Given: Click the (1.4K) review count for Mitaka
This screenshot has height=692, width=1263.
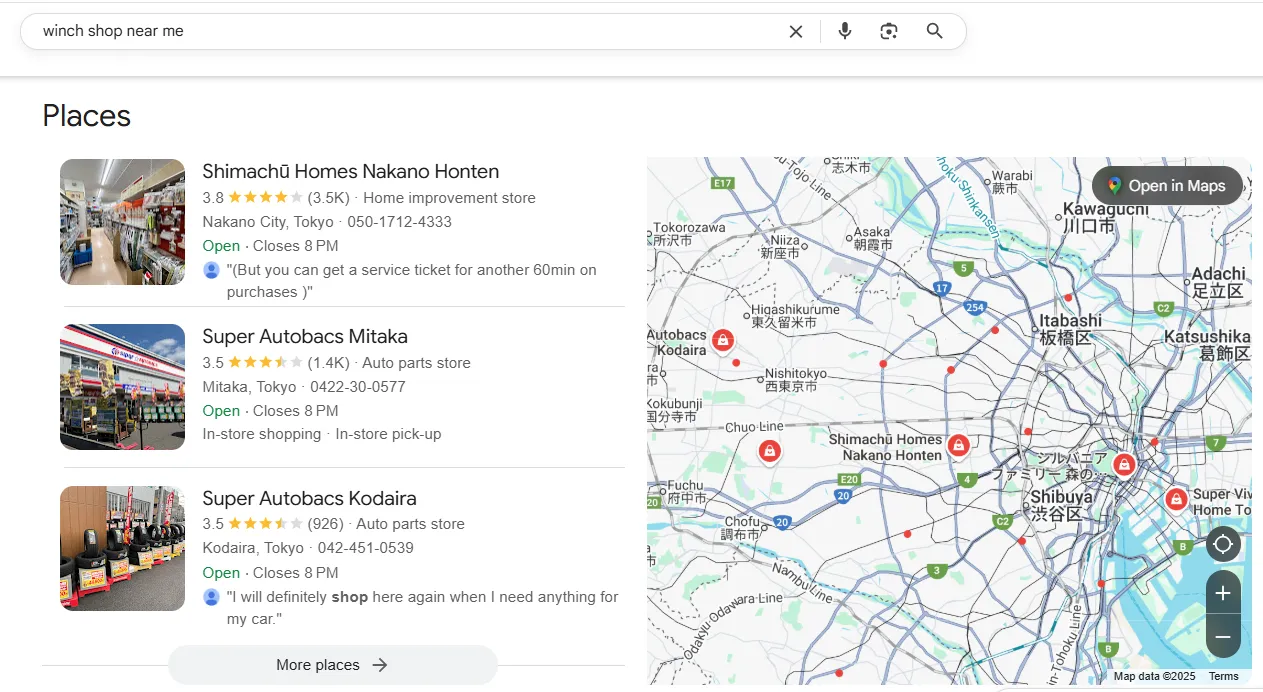Looking at the screenshot, I should pos(329,363).
